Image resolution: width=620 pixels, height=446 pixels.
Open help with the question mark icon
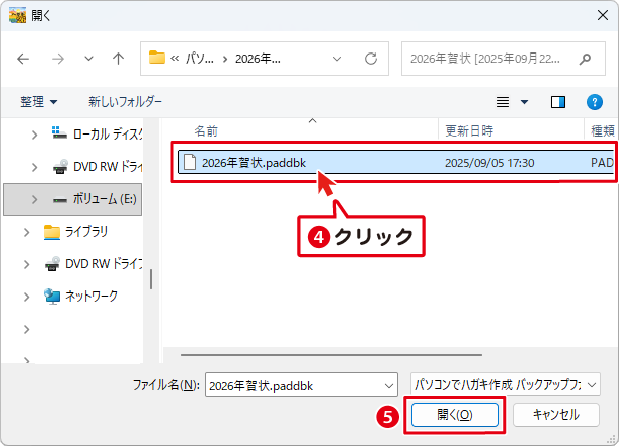pyautogui.click(x=594, y=102)
